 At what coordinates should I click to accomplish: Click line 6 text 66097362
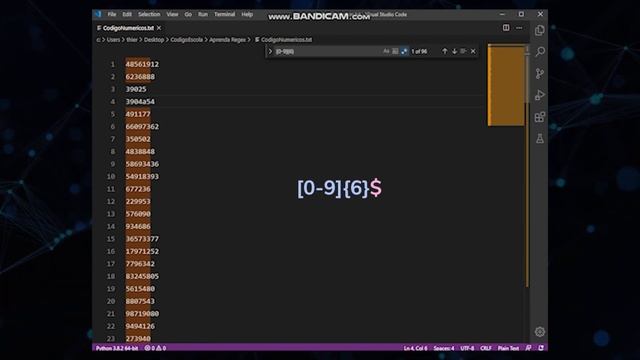(x=142, y=127)
